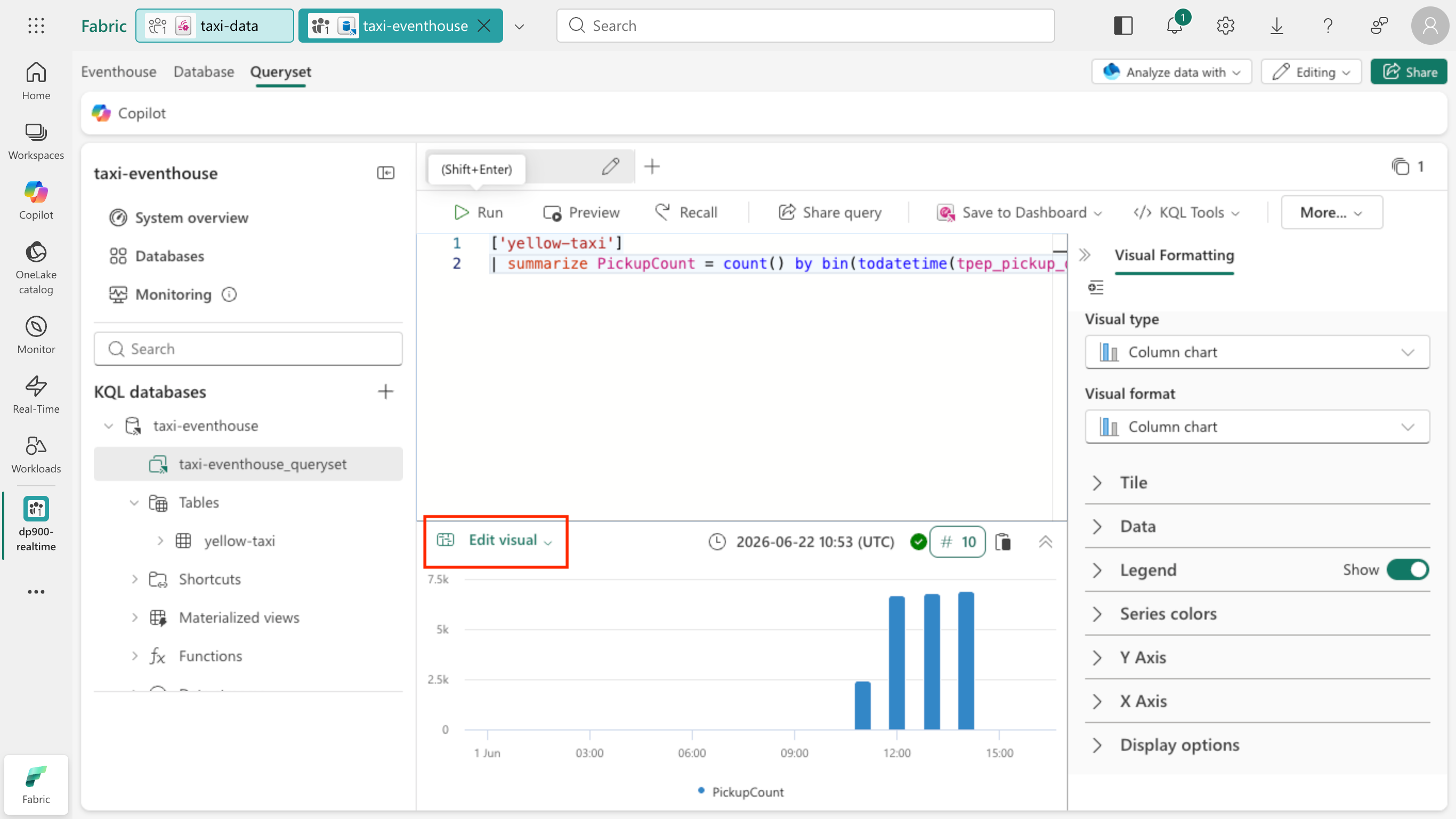Click the download icon in header
The height and width of the screenshot is (819, 1456).
(x=1277, y=26)
